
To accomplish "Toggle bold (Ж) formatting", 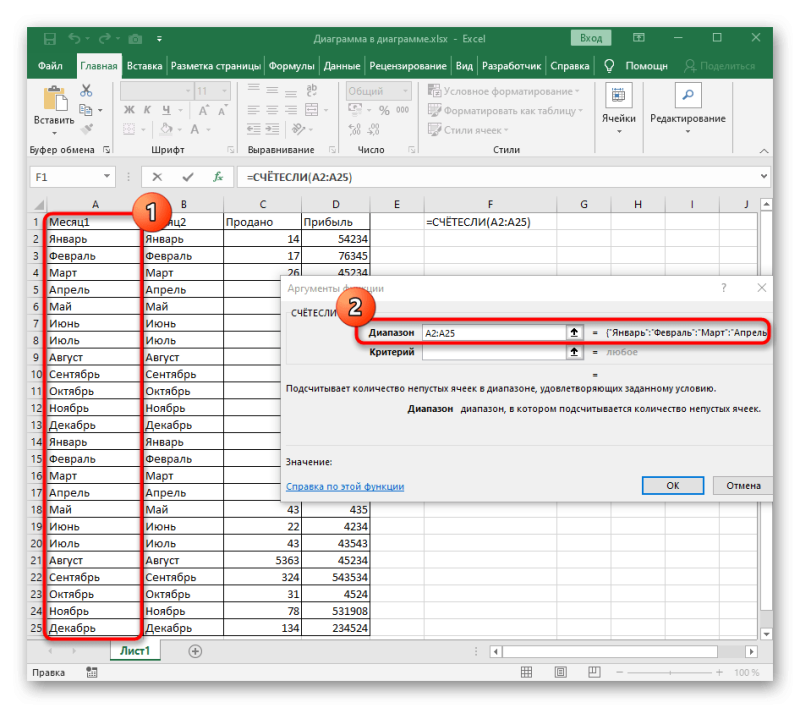I will (129, 110).
